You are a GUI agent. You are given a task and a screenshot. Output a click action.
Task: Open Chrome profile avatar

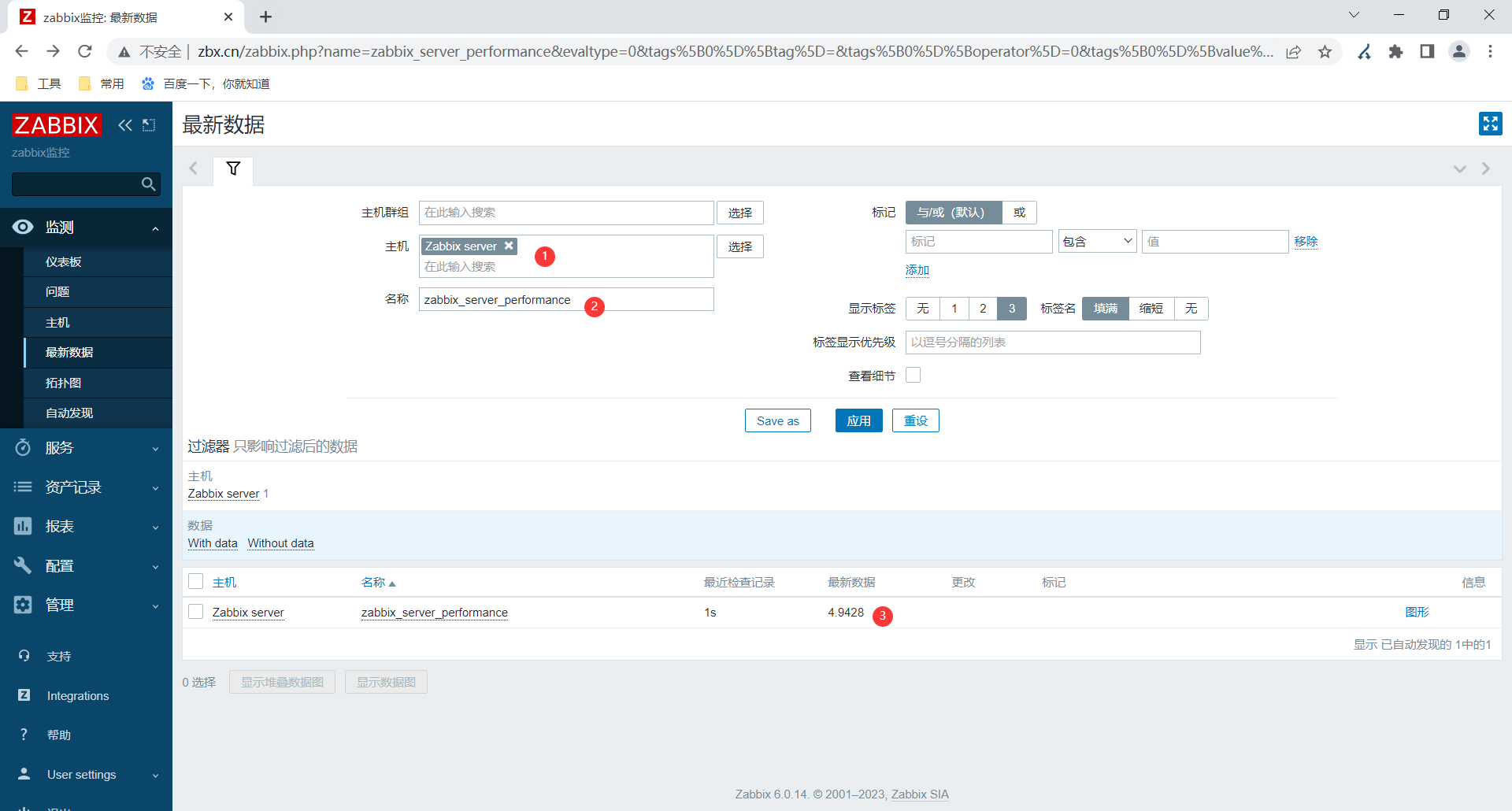tap(1459, 51)
